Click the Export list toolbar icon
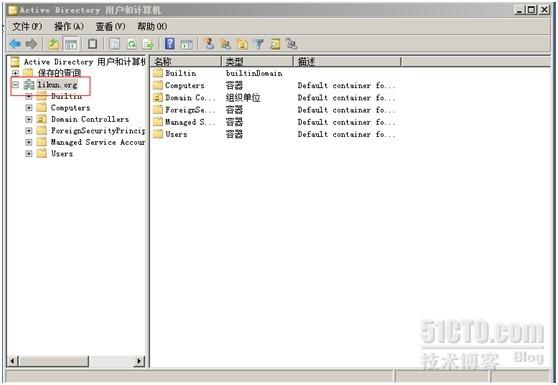The height and width of the screenshot is (385, 558). click(x=148, y=44)
